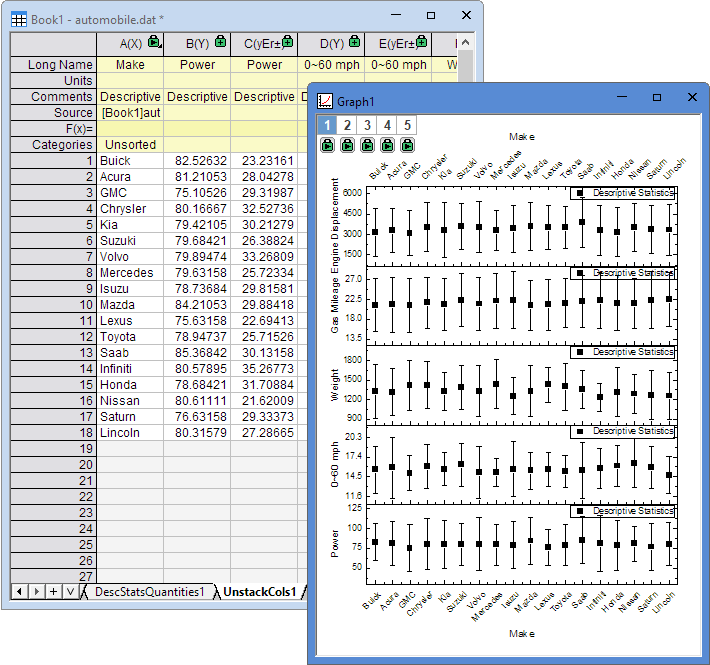The height and width of the screenshot is (665, 710).
Task: Click the second green lock in Graph1
Action: (x=347, y=145)
